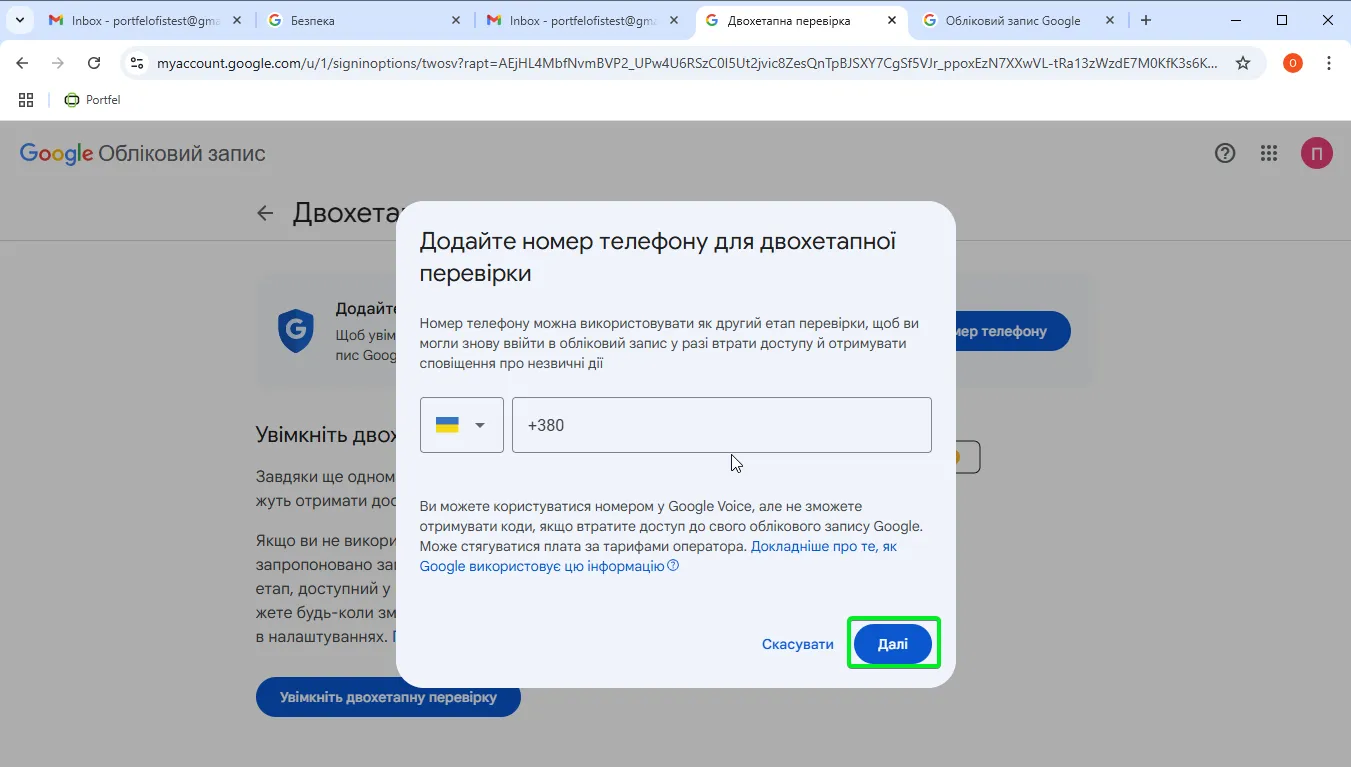Click the номер телефону button behind dialog
Screen dimensions: 1351x767
coord(1012,331)
